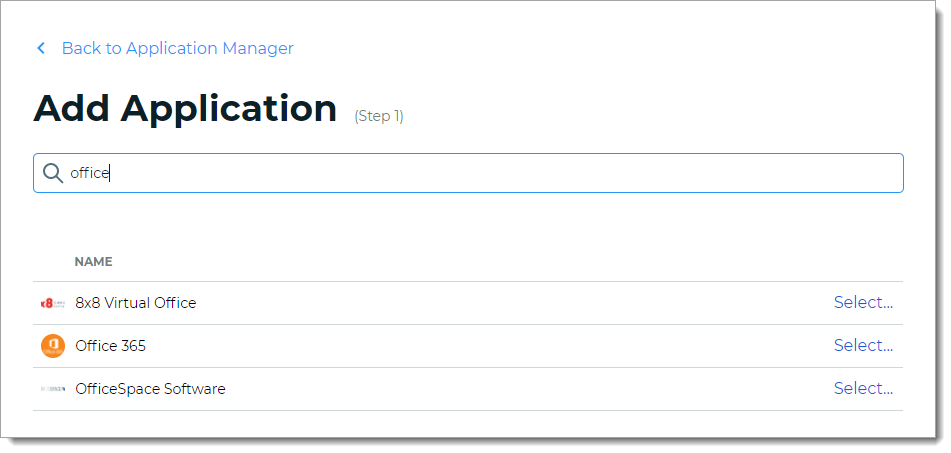The width and height of the screenshot is (951, 453).
Task: Click the OfficeSpace Software name
Action: (150, 389)
